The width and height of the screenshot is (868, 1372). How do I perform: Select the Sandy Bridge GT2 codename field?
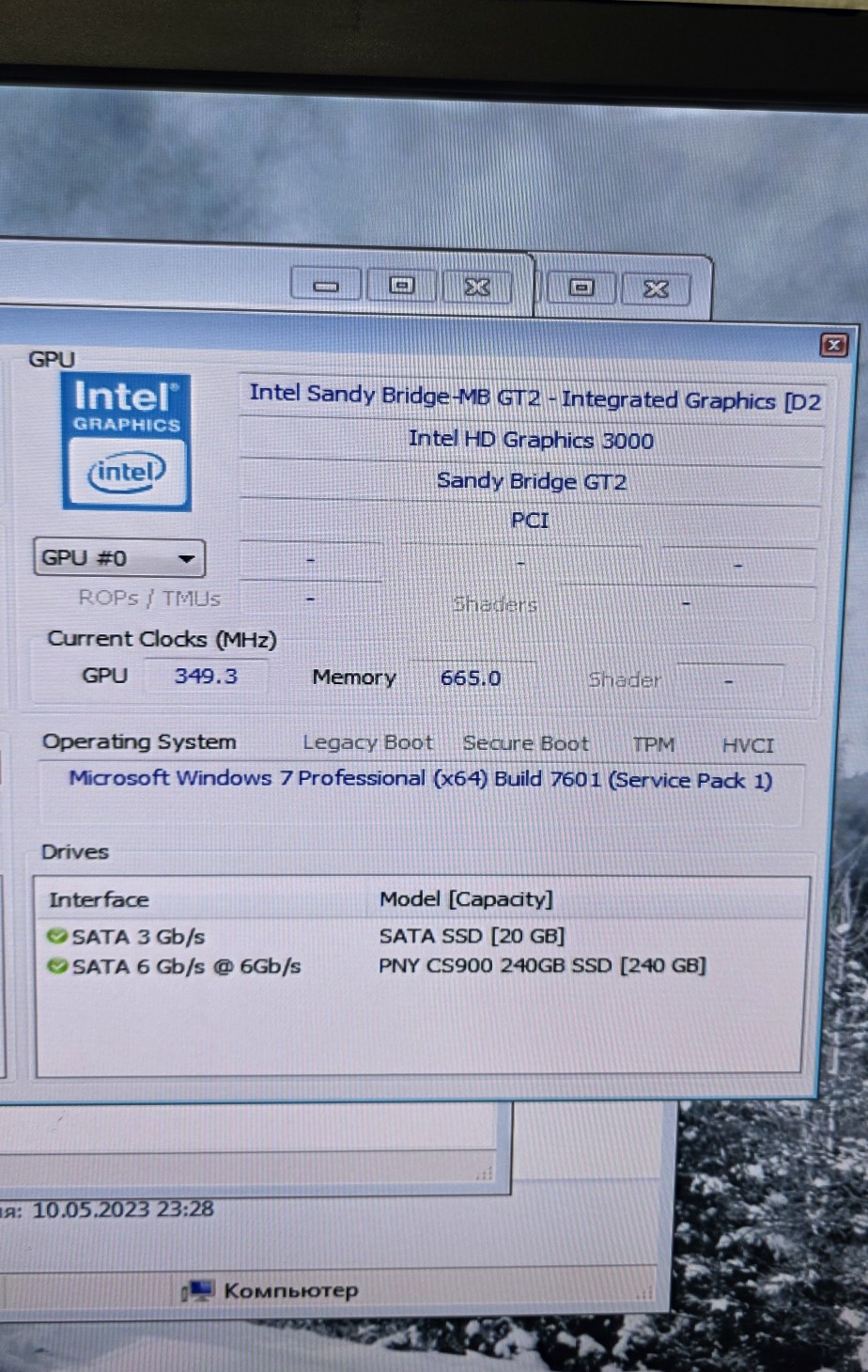click(x=531, y=481)
